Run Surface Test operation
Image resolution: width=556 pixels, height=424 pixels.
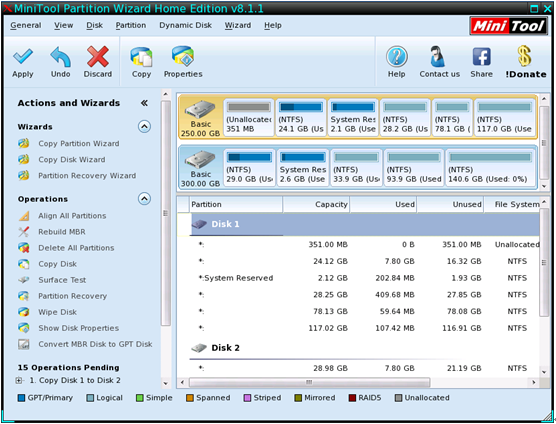point(62,280)
